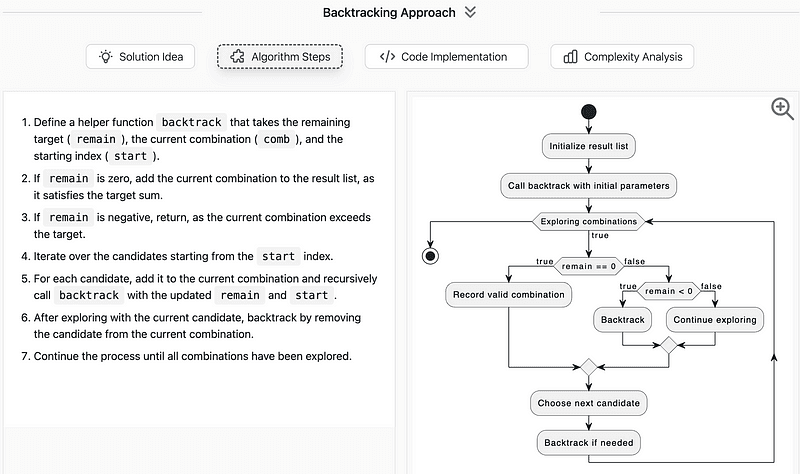Click the 'Call backtrack with initial parameters' node
Viewport: 800px width, 474px height.
pyautogui.click(x=588, y=186)
